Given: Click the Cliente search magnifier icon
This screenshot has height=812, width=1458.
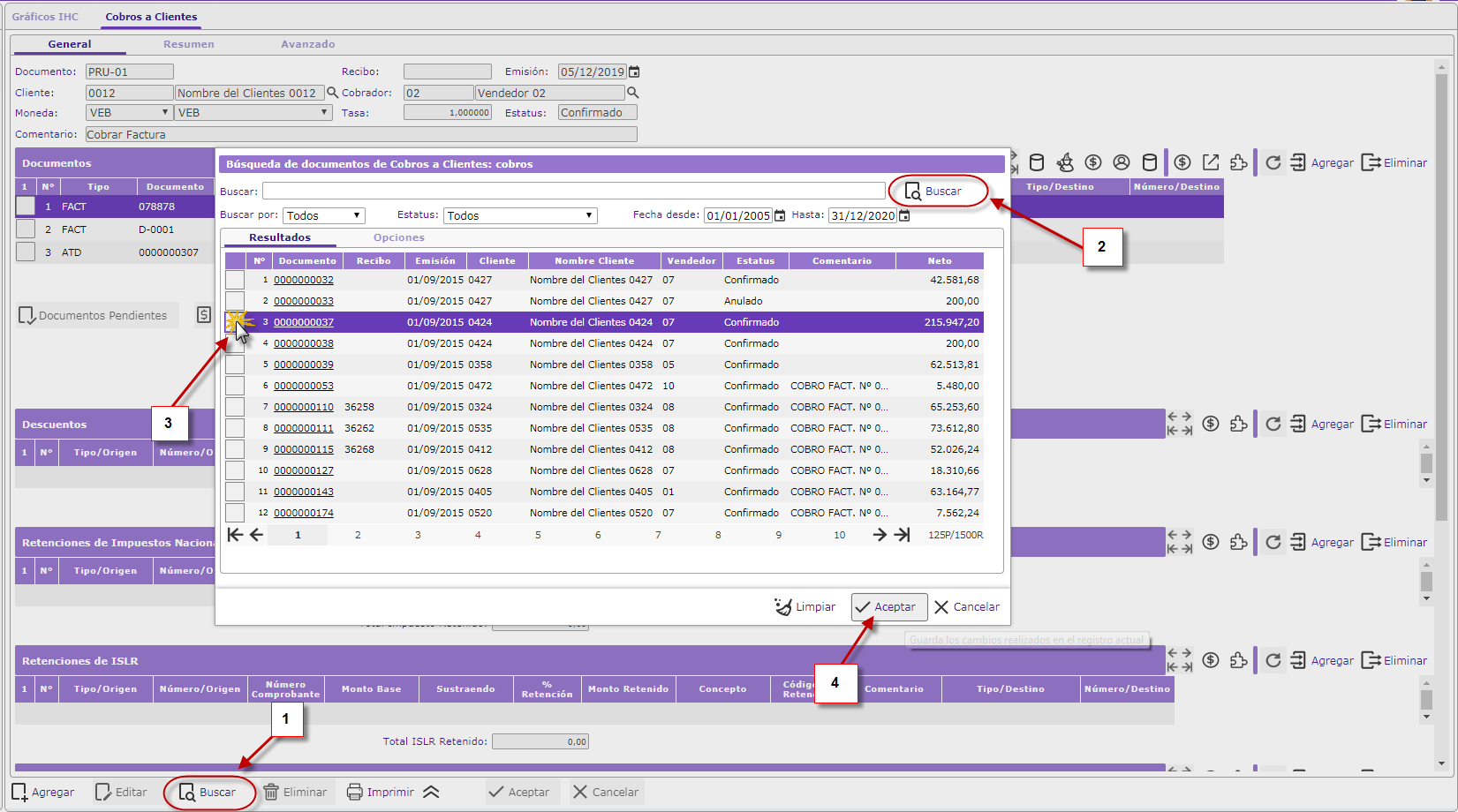Looking at the screenshot, I should (333, 93).
